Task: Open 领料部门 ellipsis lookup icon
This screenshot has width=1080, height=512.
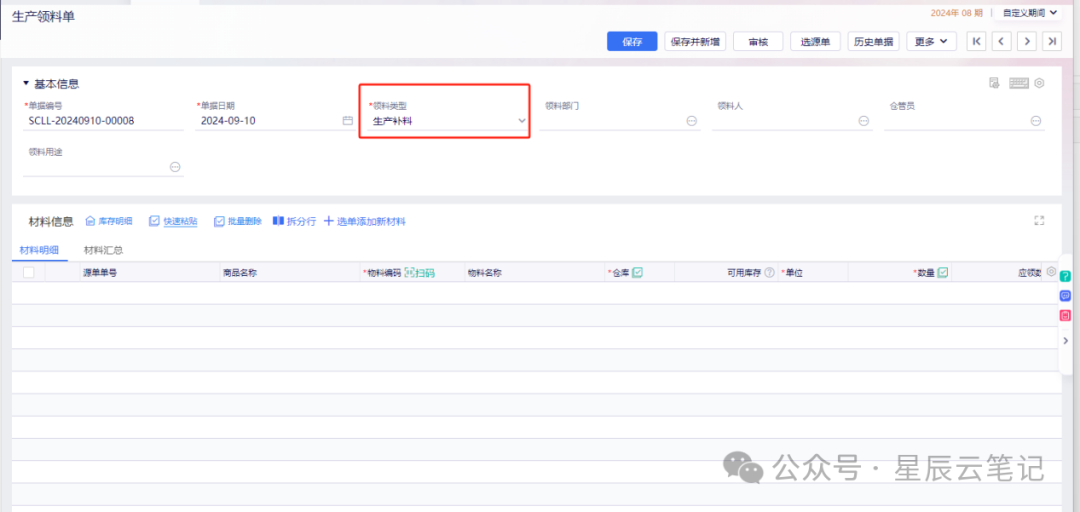Action: 692,121
